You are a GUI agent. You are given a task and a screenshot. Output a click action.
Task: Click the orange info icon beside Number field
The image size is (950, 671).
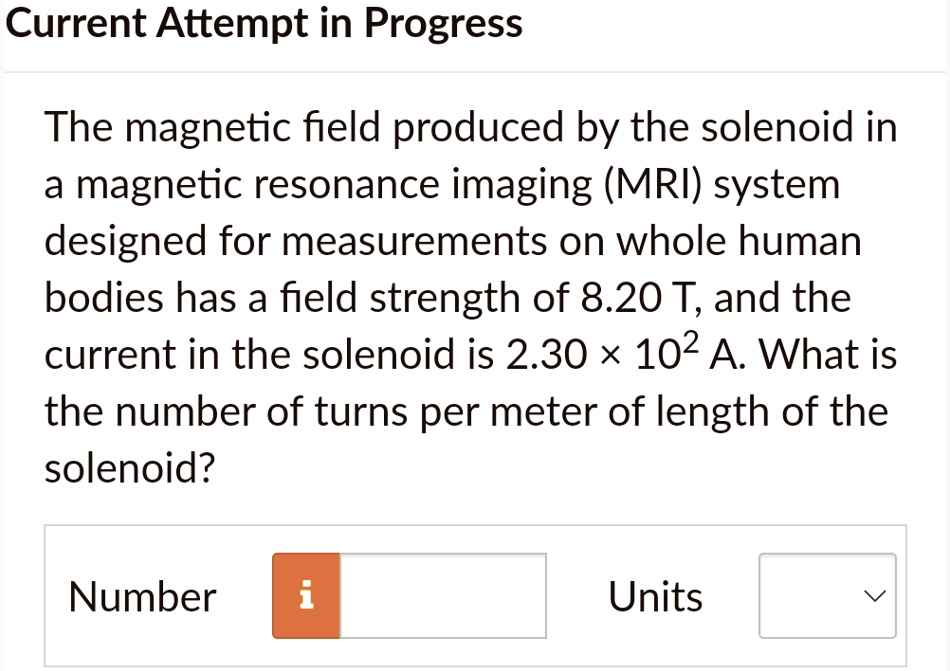305,596
